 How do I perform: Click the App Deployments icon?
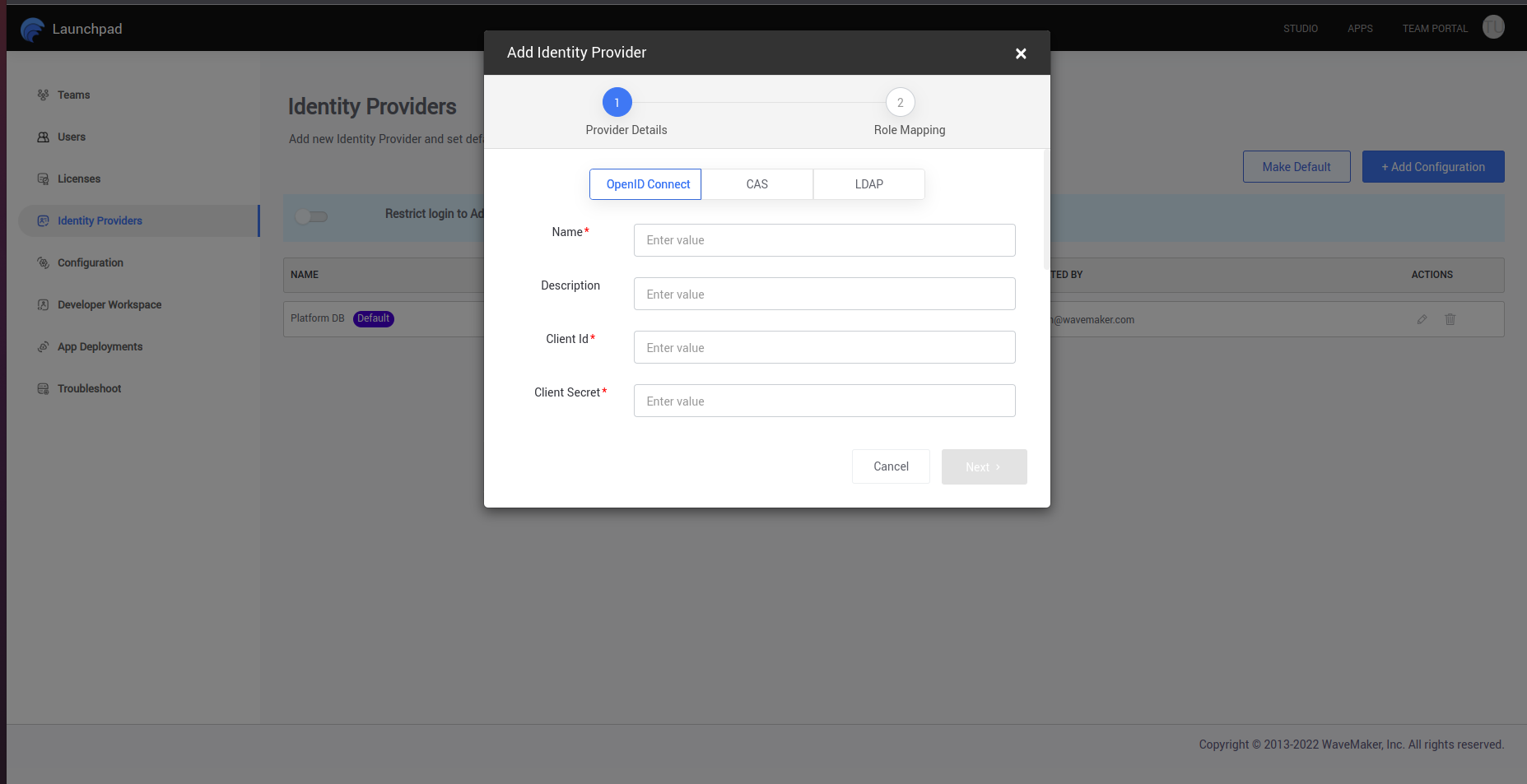(x=43, y=346)
